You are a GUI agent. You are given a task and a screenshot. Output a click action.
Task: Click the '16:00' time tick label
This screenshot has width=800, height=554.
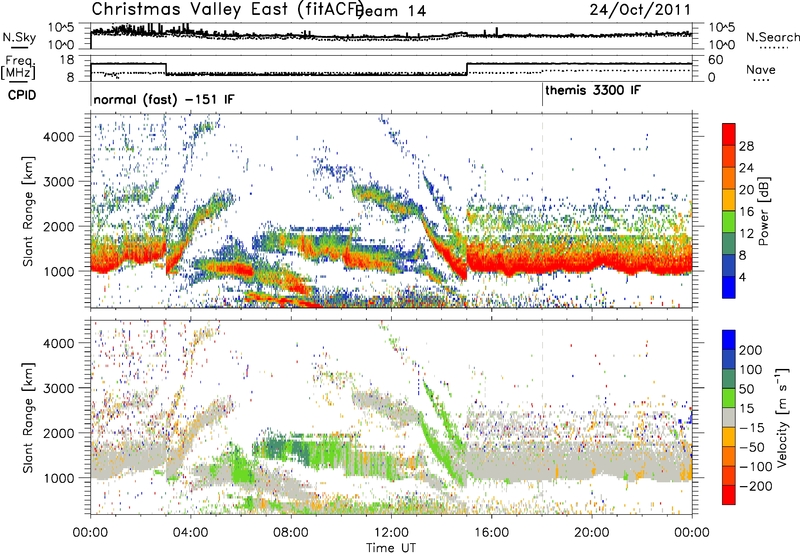tap(491, 533)
